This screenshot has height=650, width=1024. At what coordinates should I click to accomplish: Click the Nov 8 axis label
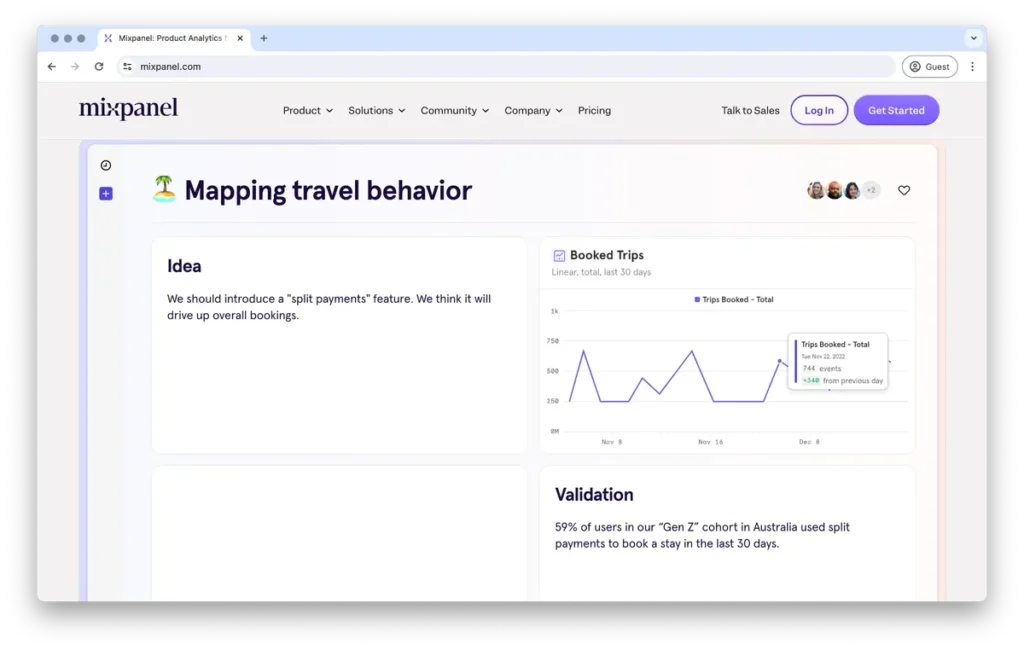click(x=612, y=442)
